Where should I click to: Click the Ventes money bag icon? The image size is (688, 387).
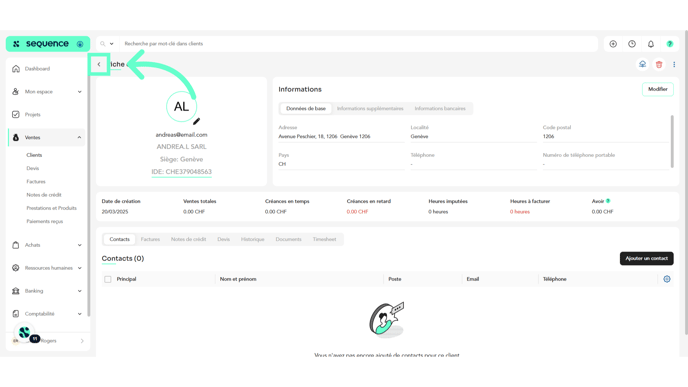pos(16,138)
